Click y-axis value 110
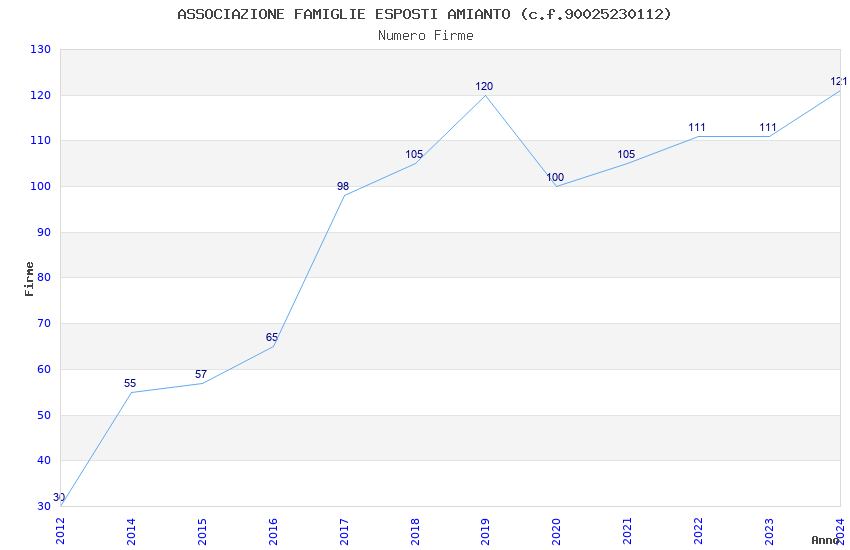The height and width of the screenshot is (550, 850). [41, 140]
